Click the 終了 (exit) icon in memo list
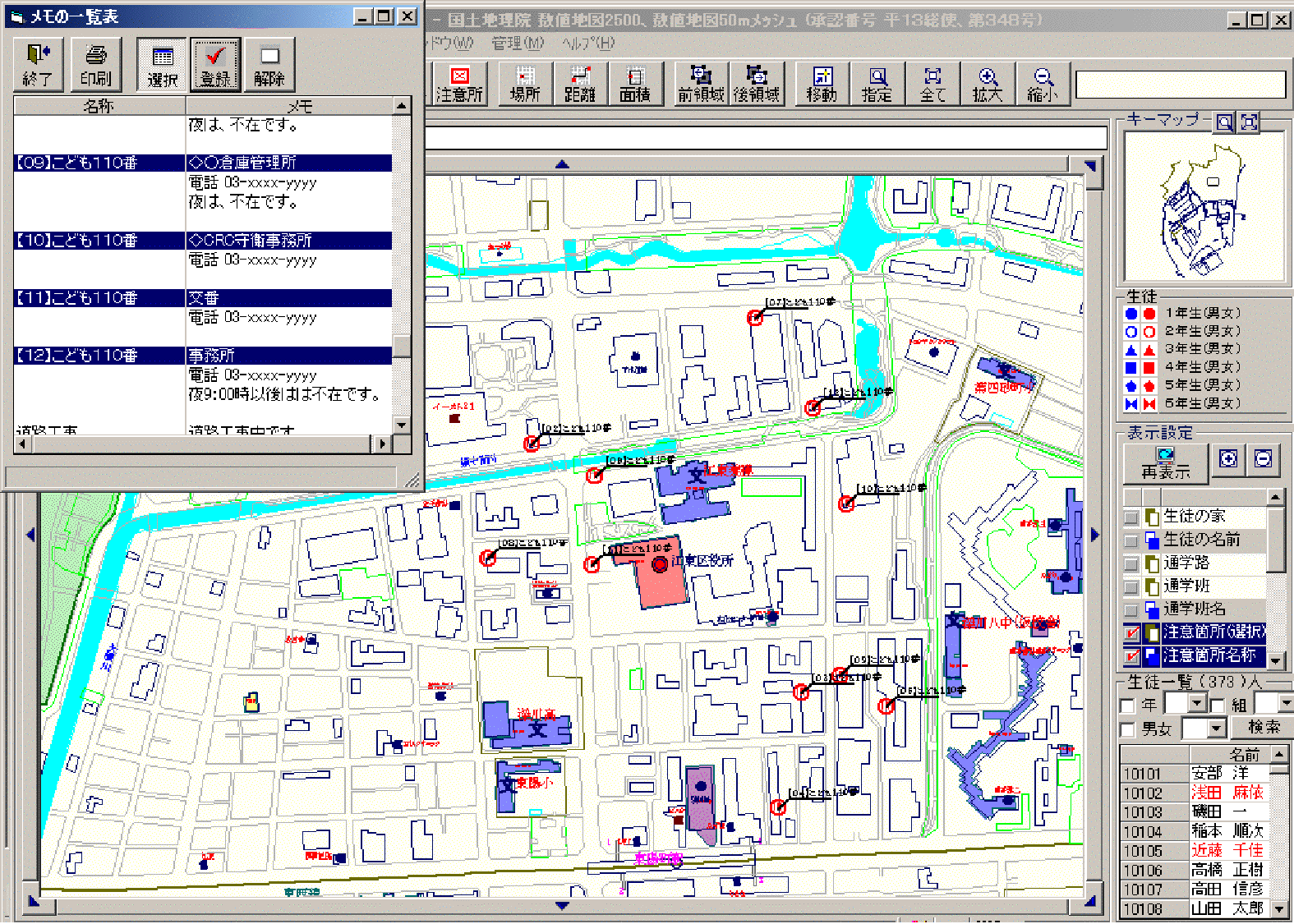1294x924 pixels. point(38,64)
